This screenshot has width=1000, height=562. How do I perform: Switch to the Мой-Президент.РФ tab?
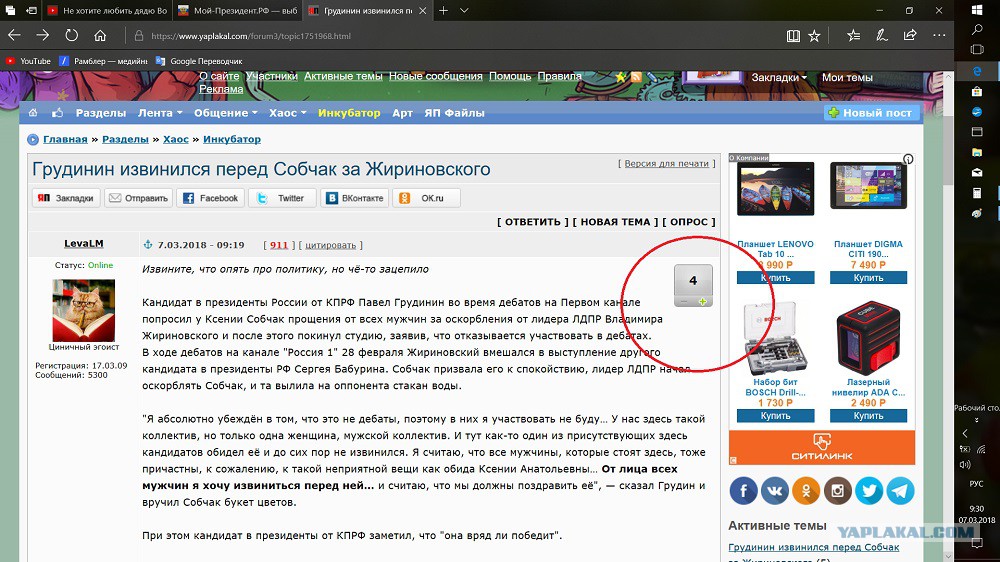237,10
